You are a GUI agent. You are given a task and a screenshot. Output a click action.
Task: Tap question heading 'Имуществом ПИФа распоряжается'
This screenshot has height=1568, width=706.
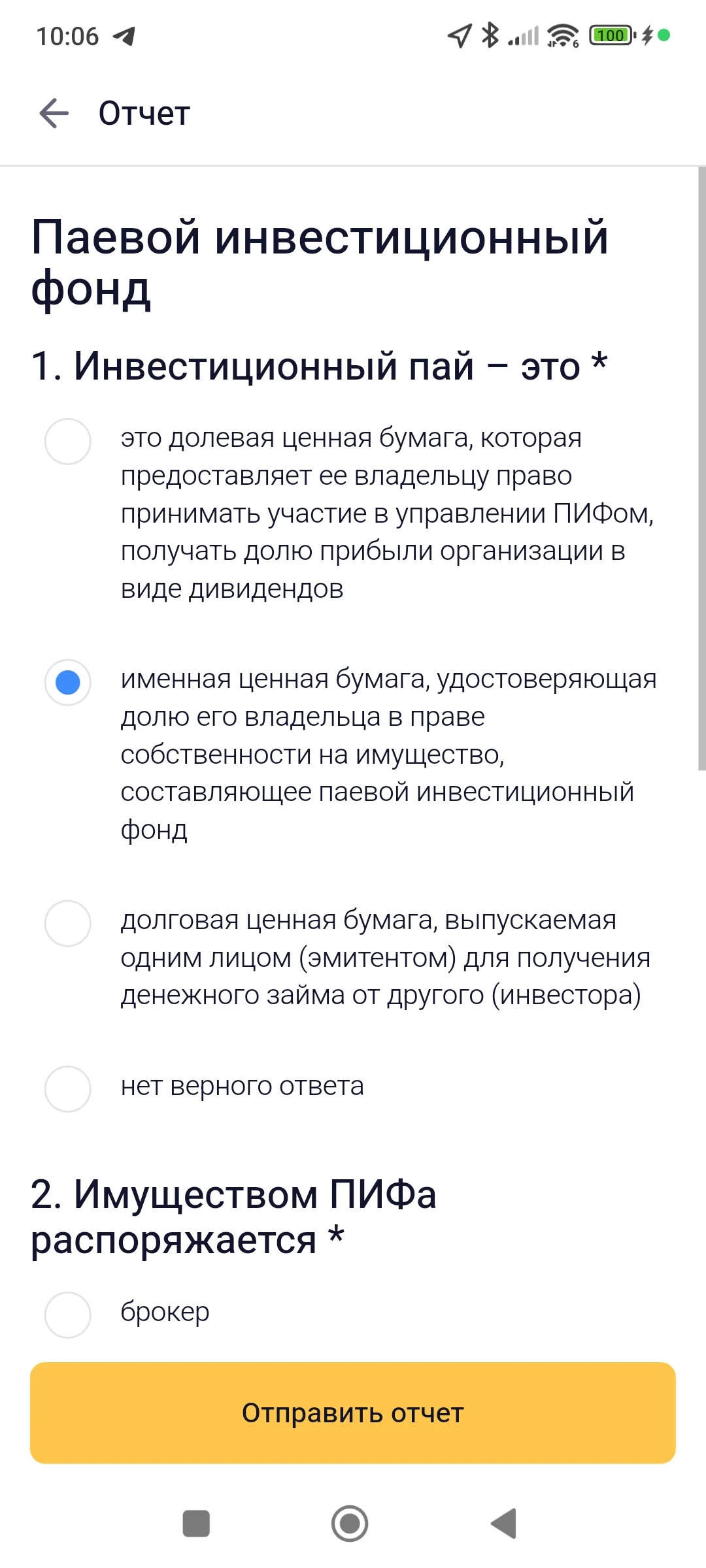[x=233, y=1217]
